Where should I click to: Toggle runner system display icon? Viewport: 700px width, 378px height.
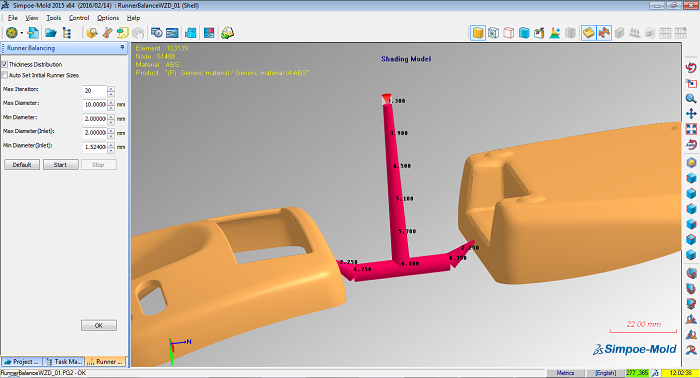(x=604, y=33)
